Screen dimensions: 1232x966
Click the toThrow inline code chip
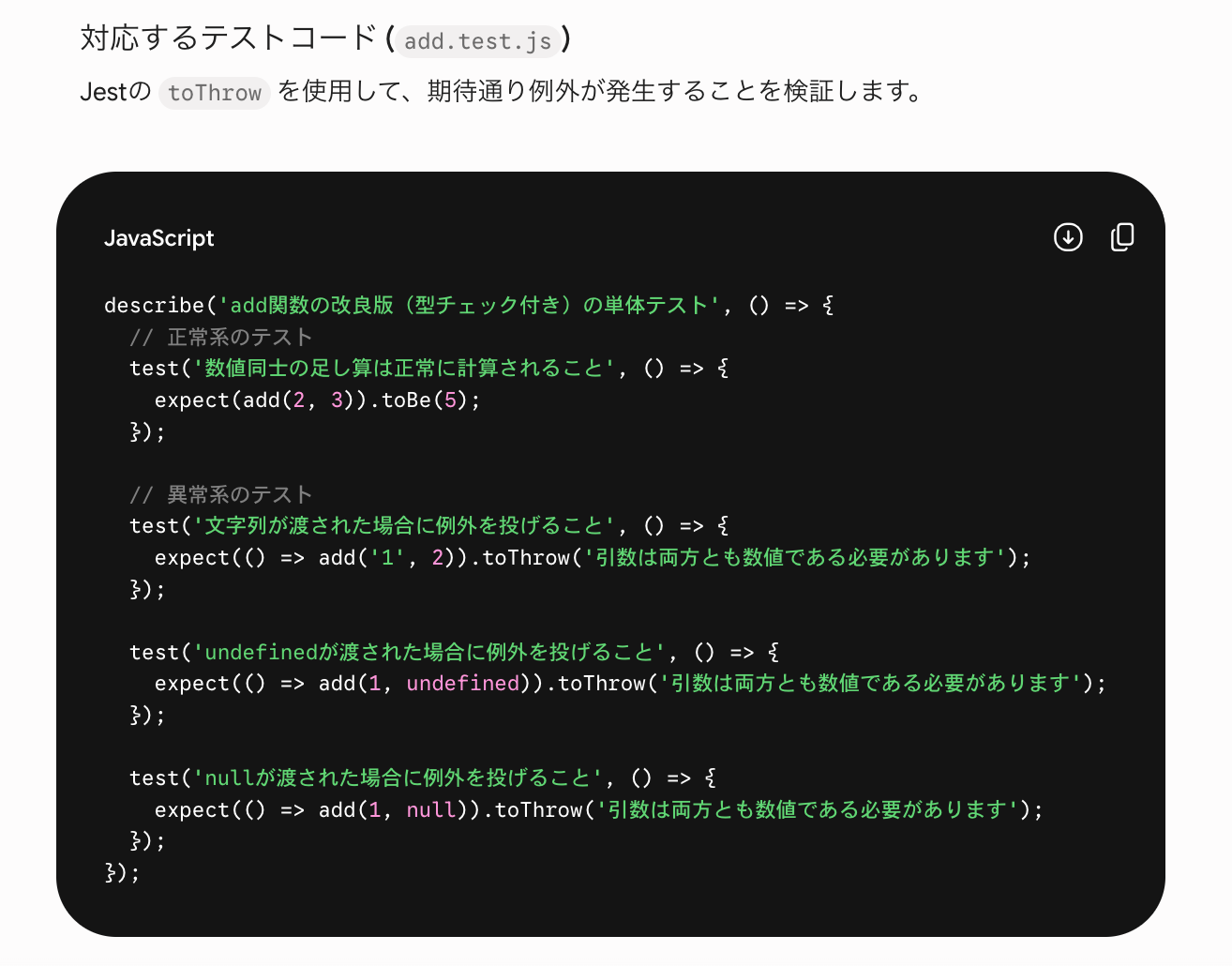coord(215,92)
